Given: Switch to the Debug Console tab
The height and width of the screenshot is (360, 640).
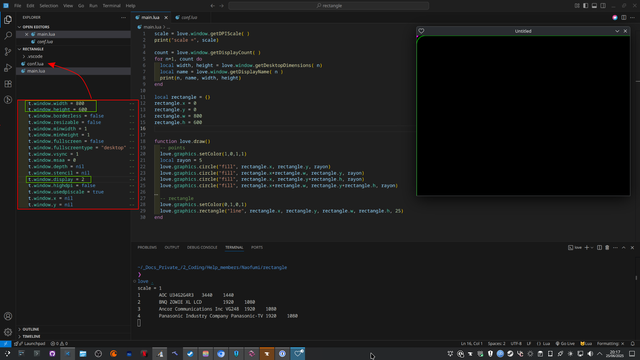Looking at the screenshot, I should 202,248.
